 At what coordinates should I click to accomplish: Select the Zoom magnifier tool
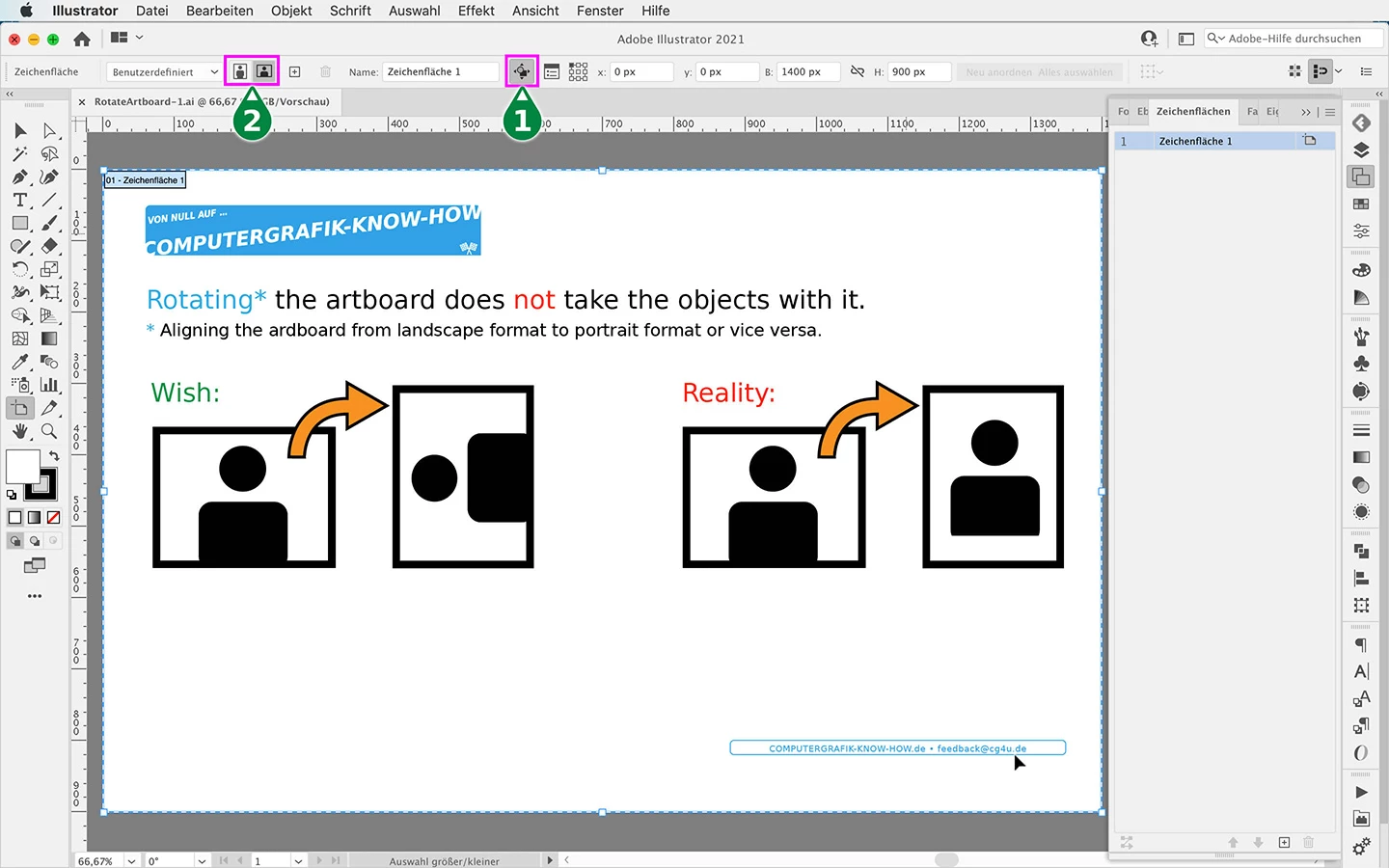tap(50, 431)
